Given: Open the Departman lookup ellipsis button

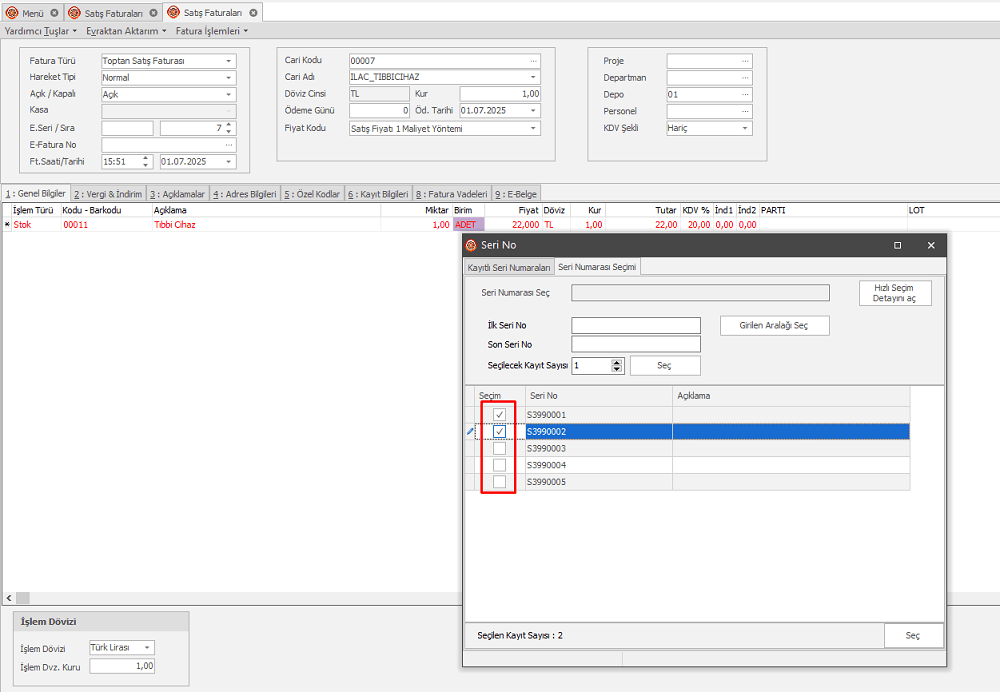Looking at the screenshot, I should pyautogui.click(x=745, y=78).
